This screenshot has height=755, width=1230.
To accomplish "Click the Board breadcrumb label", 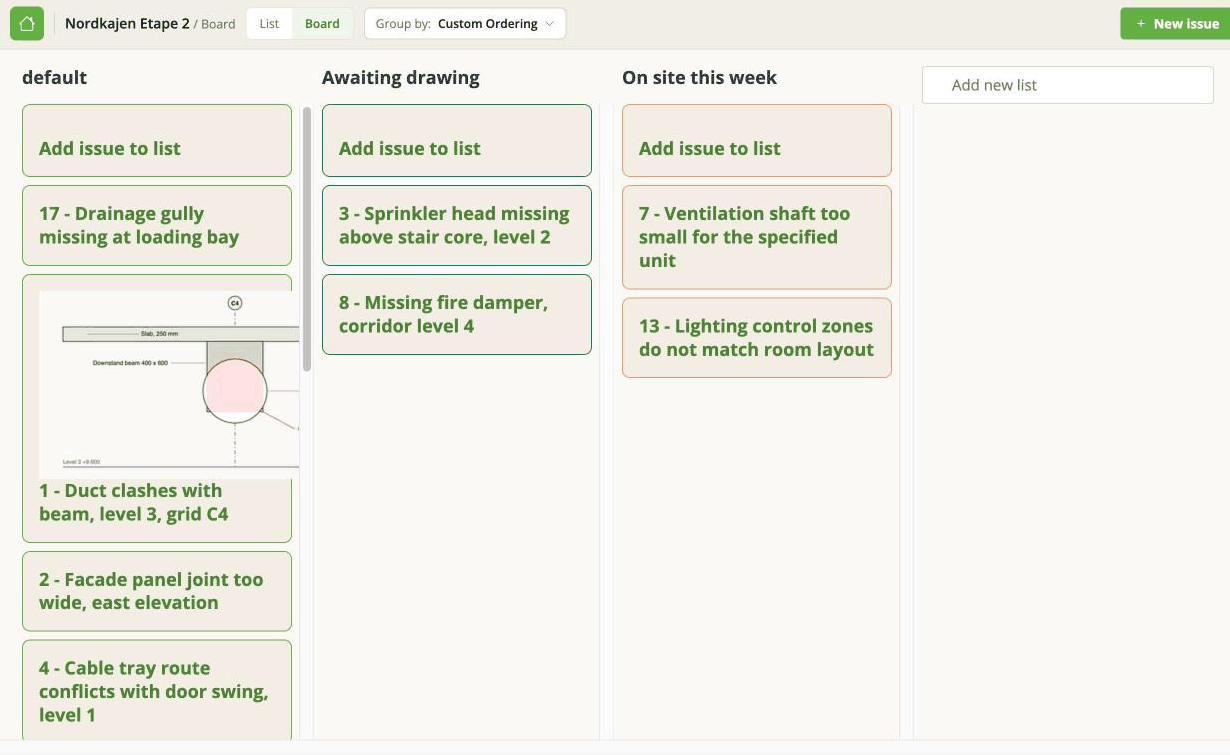I will click(218, 24).
